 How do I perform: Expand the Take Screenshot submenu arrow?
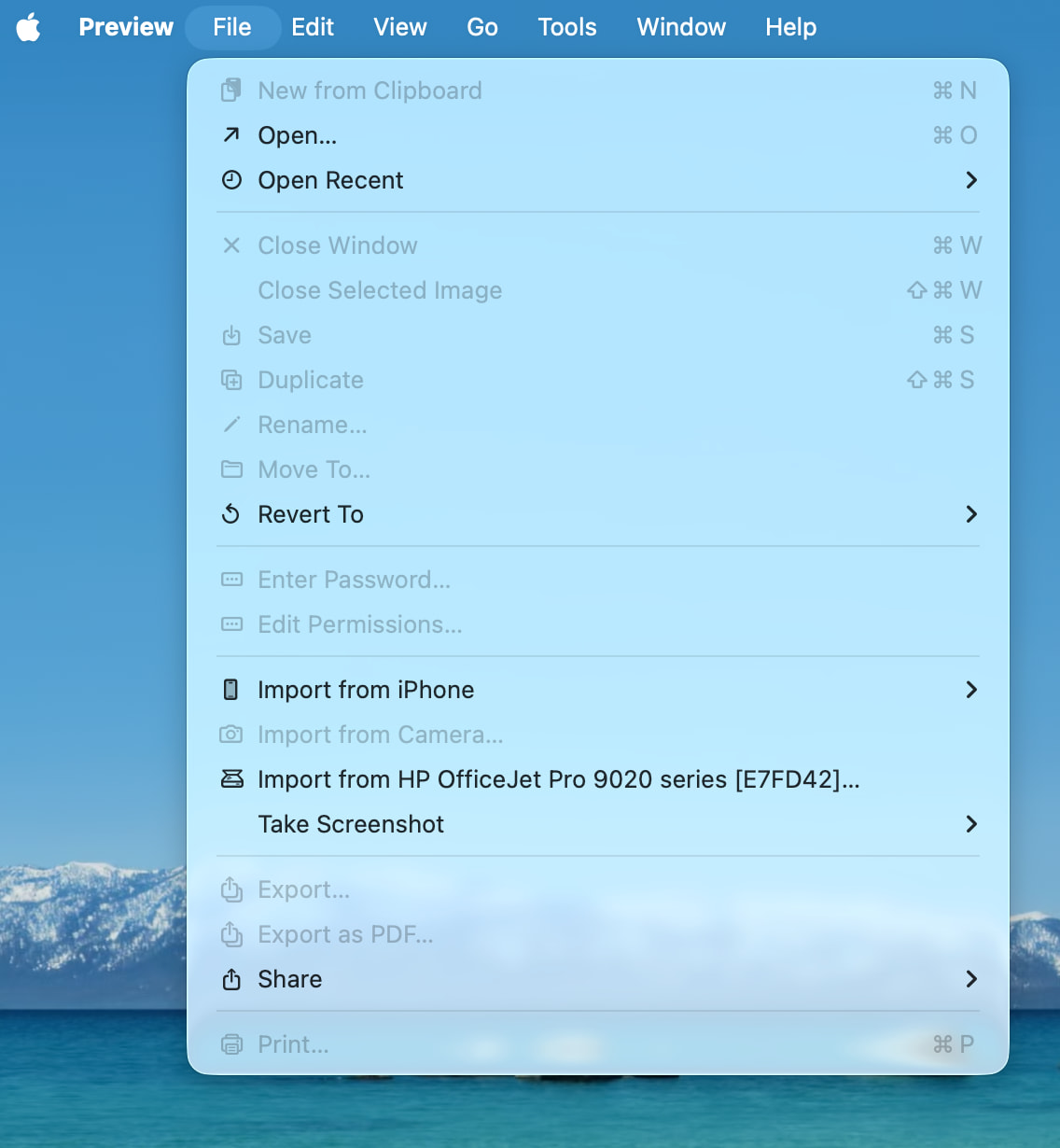[x=971, y=824]
